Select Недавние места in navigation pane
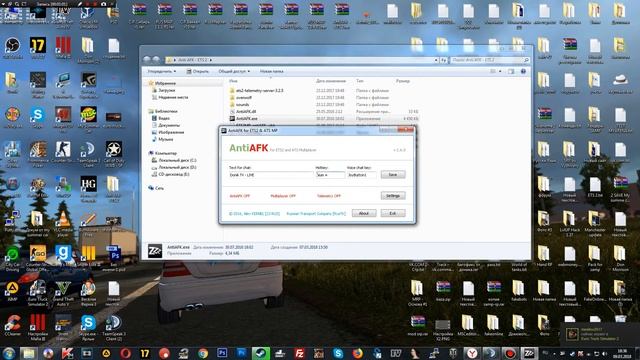This screenshot has height=360, width=640. click(170, 98)
